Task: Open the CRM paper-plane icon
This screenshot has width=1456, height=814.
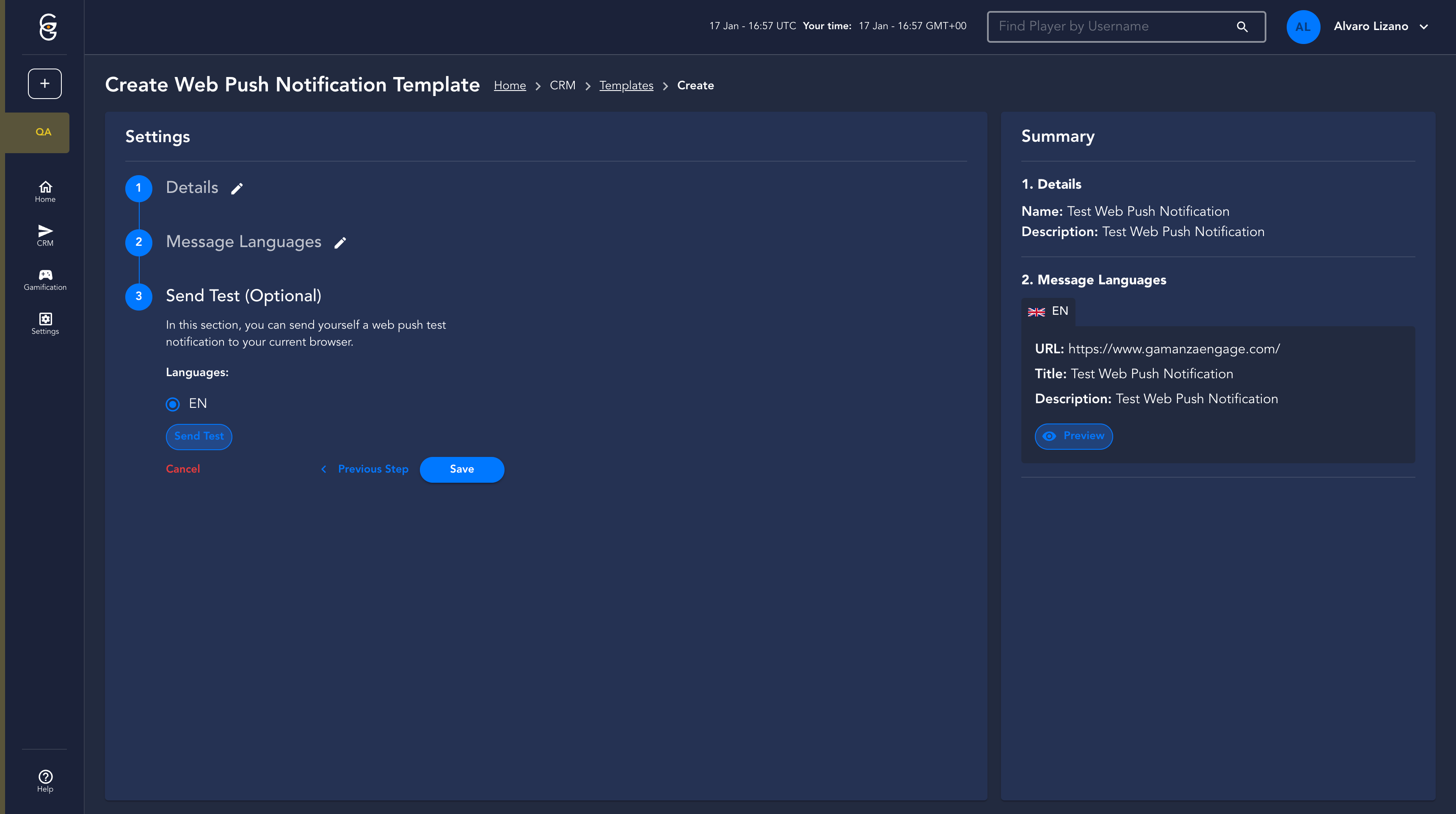Action: [x=45, y=235]
